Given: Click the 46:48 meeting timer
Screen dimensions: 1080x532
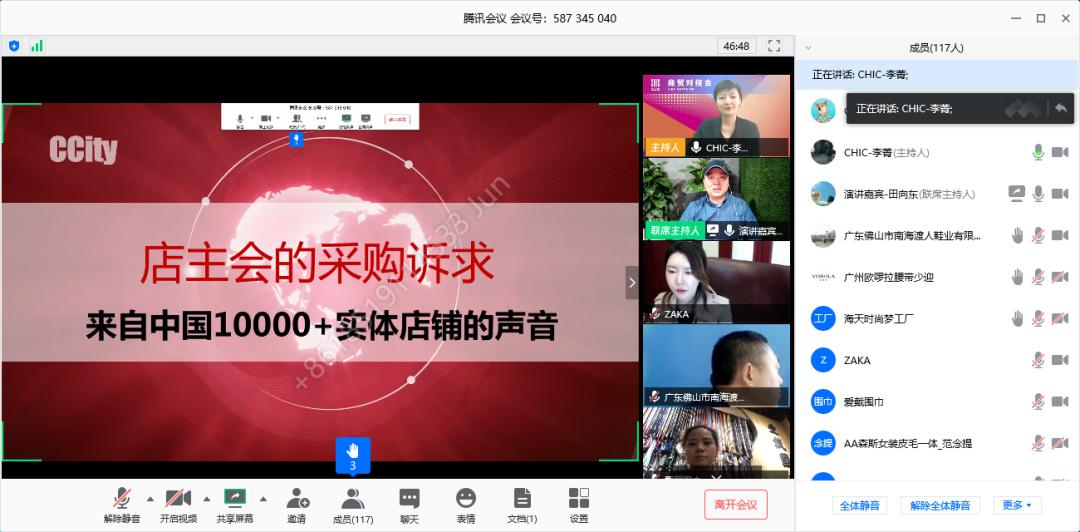Looking at the screenshot, I should [736, 46].
